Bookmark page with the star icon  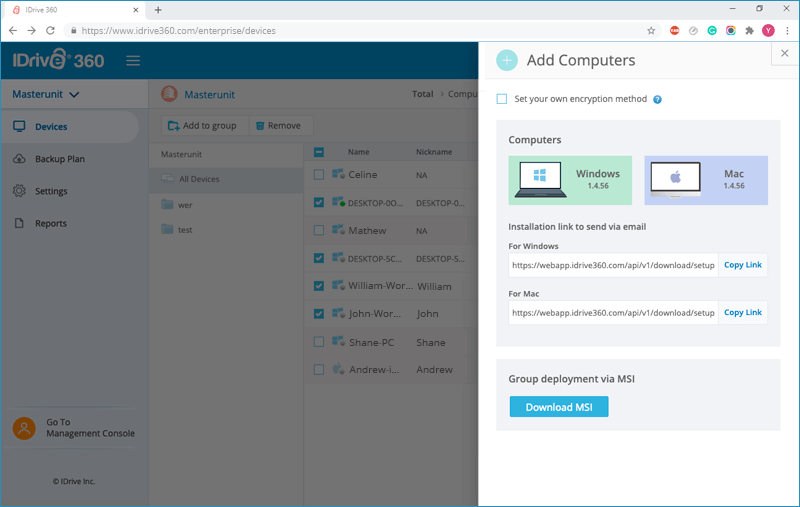[x=651, y=31]
